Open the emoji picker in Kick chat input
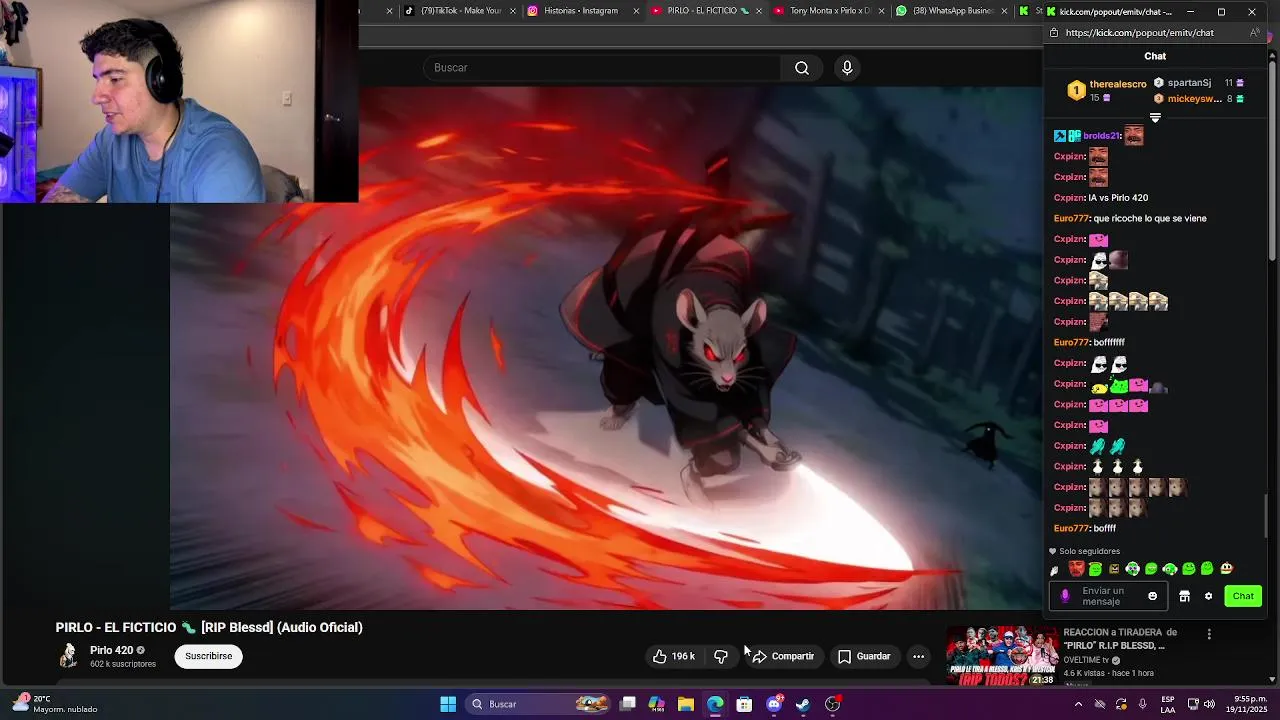Image resolution: width=1280 pixels, height=720 pixels. (x=1152, y=596)
